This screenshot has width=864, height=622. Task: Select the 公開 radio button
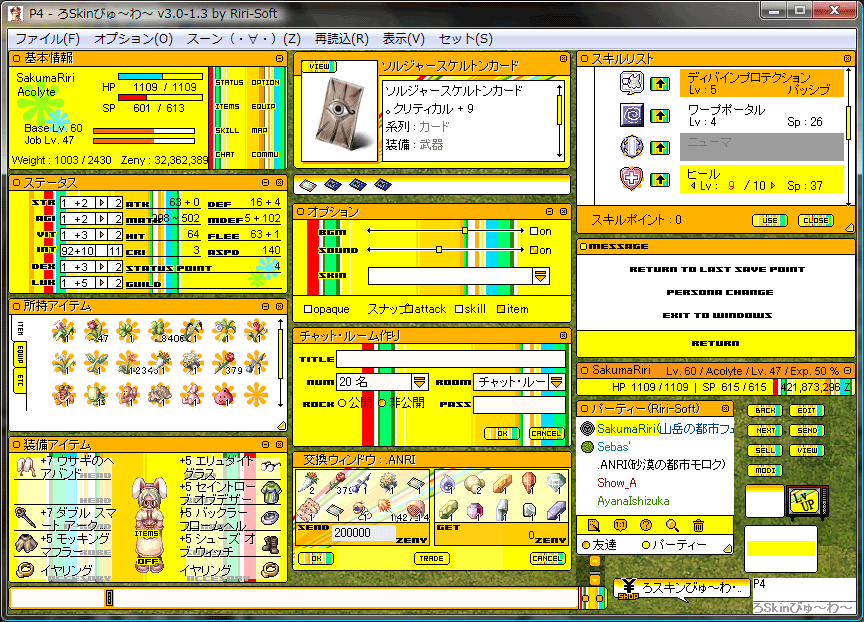[342, 404]
